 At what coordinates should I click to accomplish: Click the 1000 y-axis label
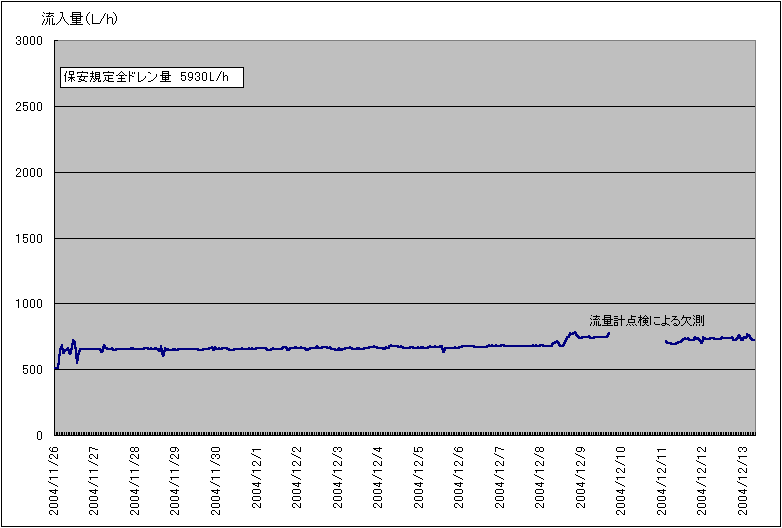29,304
